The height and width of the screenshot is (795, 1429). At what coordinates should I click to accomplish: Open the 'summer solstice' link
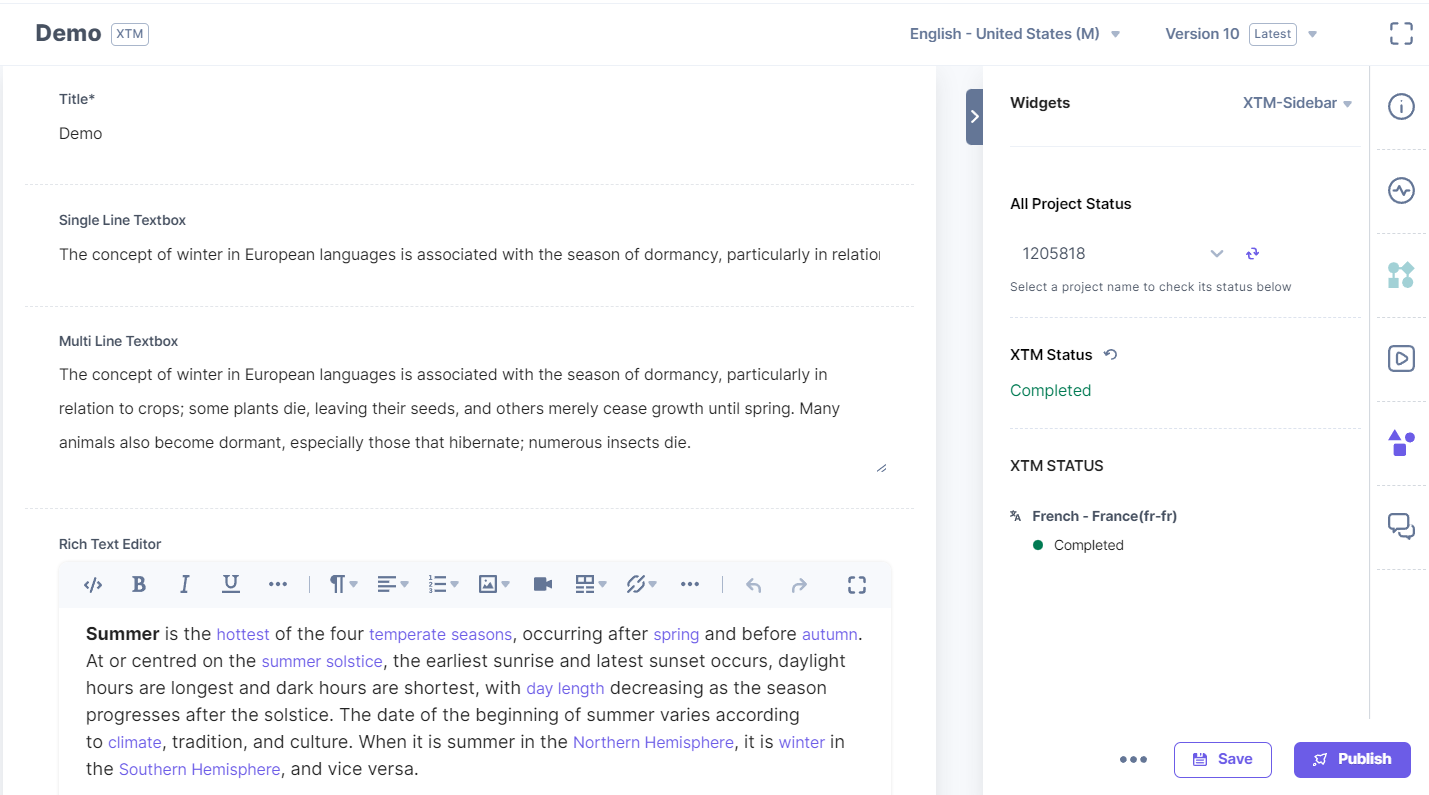[x=322, y=661]
